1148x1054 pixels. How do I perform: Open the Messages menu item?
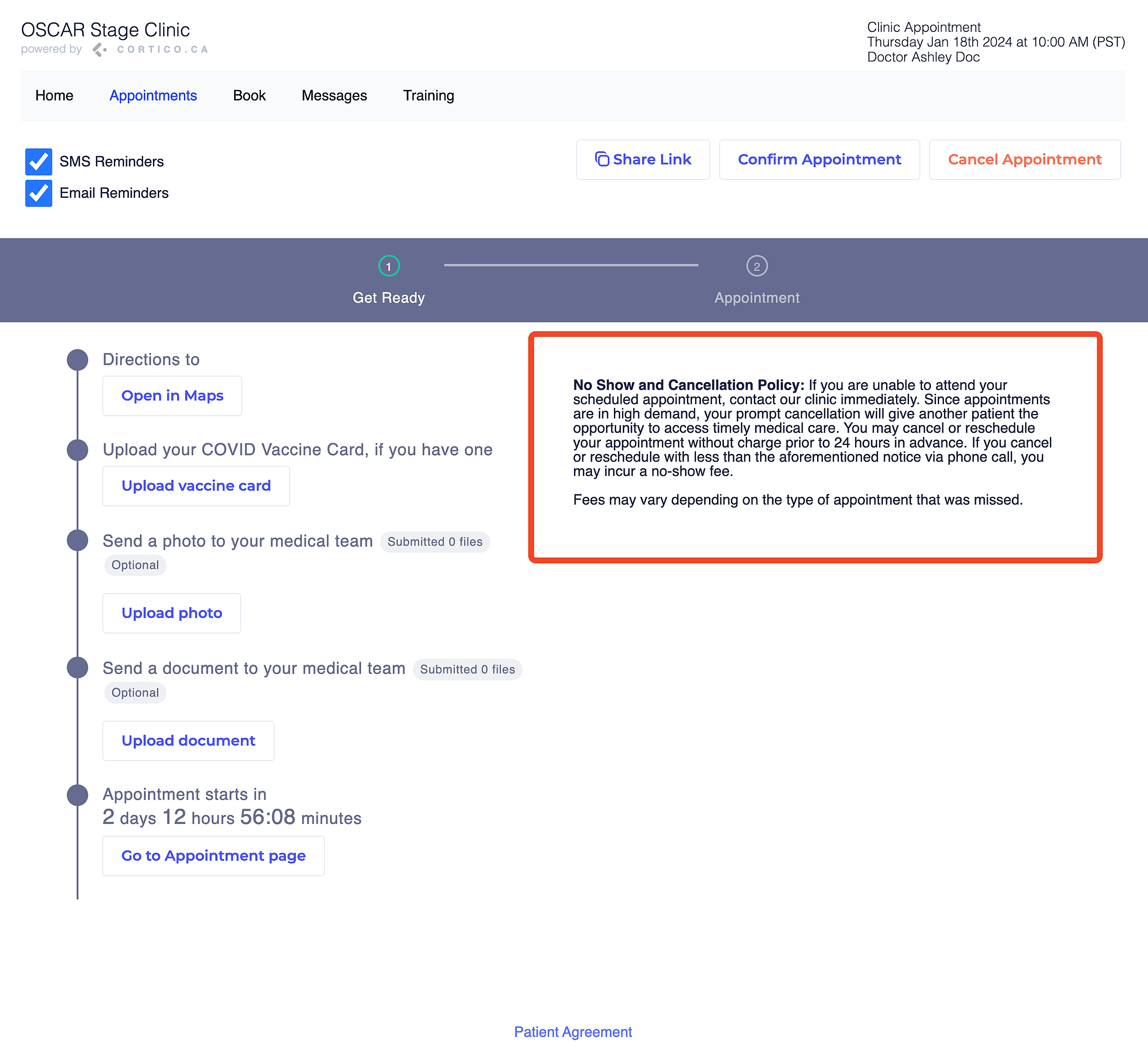click(x=334, y=95)
